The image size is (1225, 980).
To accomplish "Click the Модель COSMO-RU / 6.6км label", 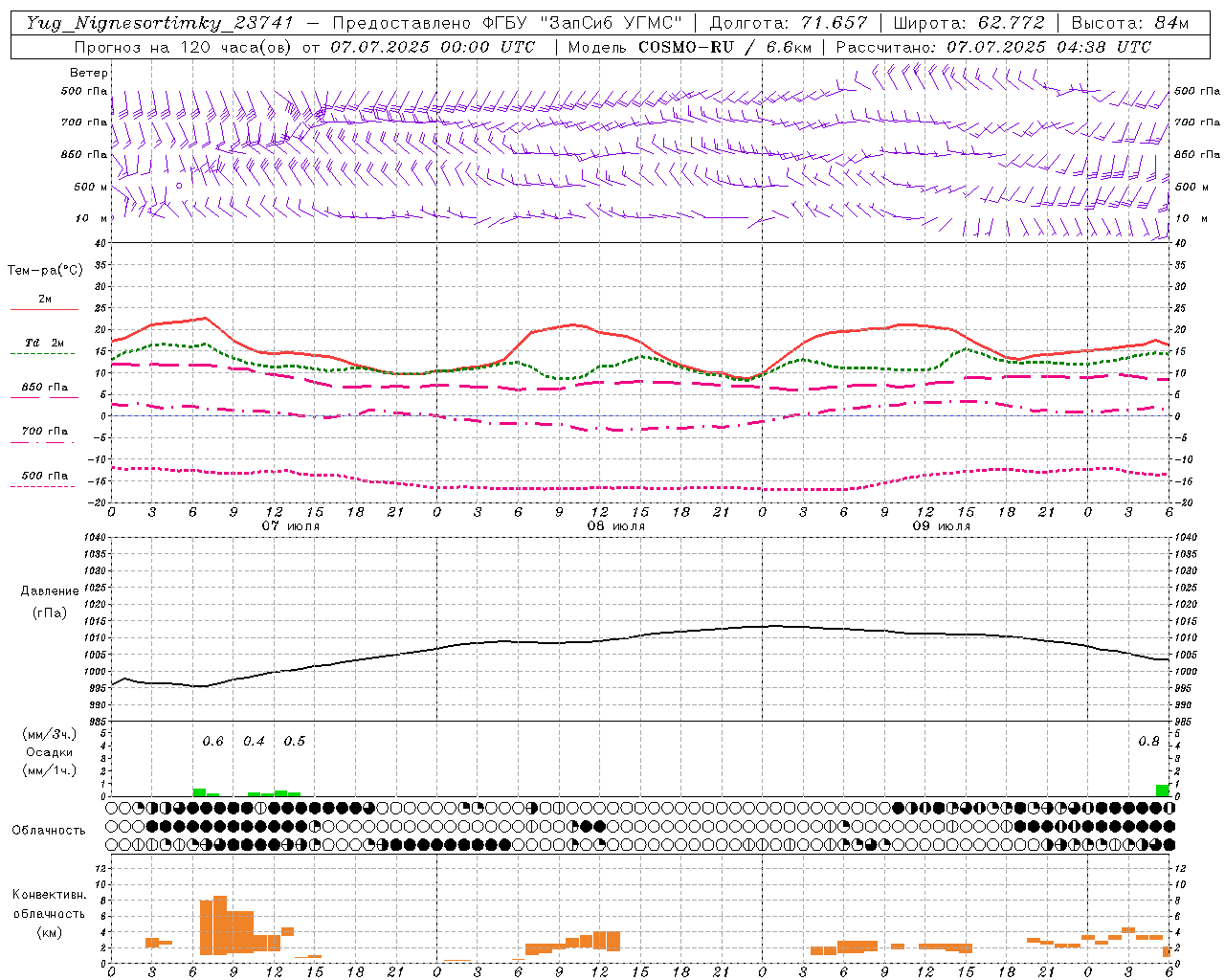I will click(x=689, y=47).
